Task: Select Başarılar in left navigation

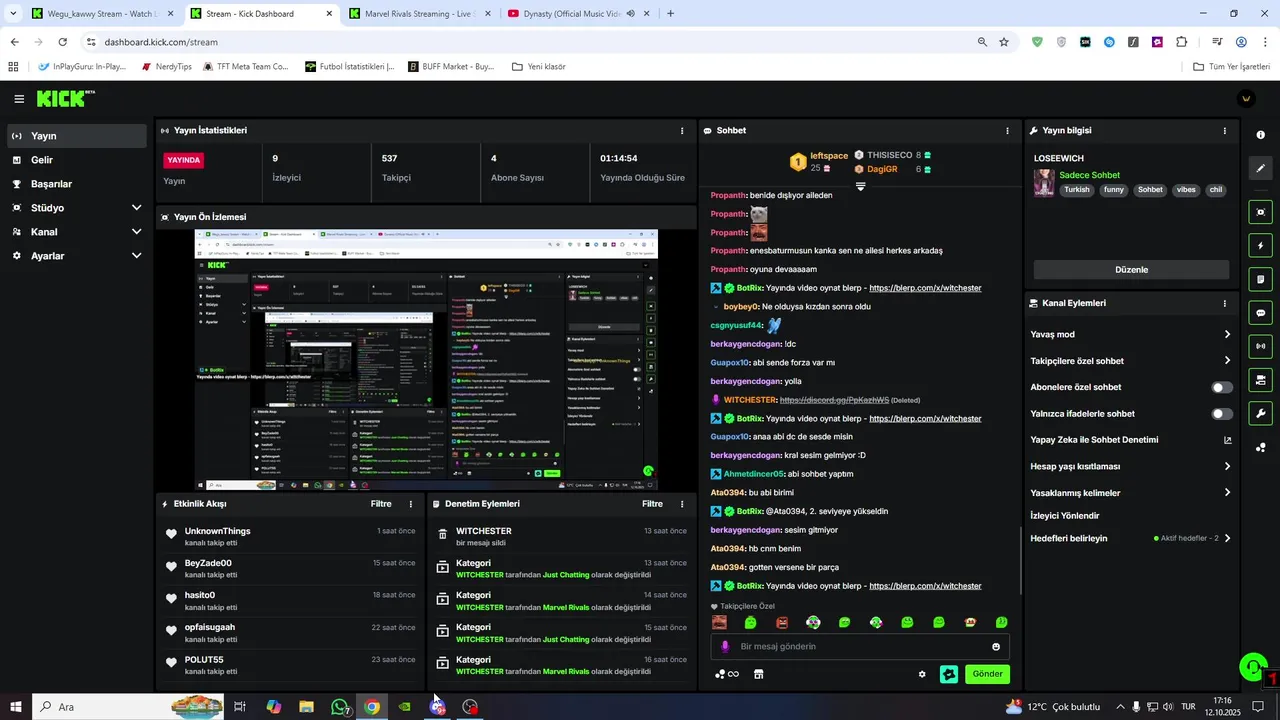Action: pyautogui.click(x=76, y=184)
